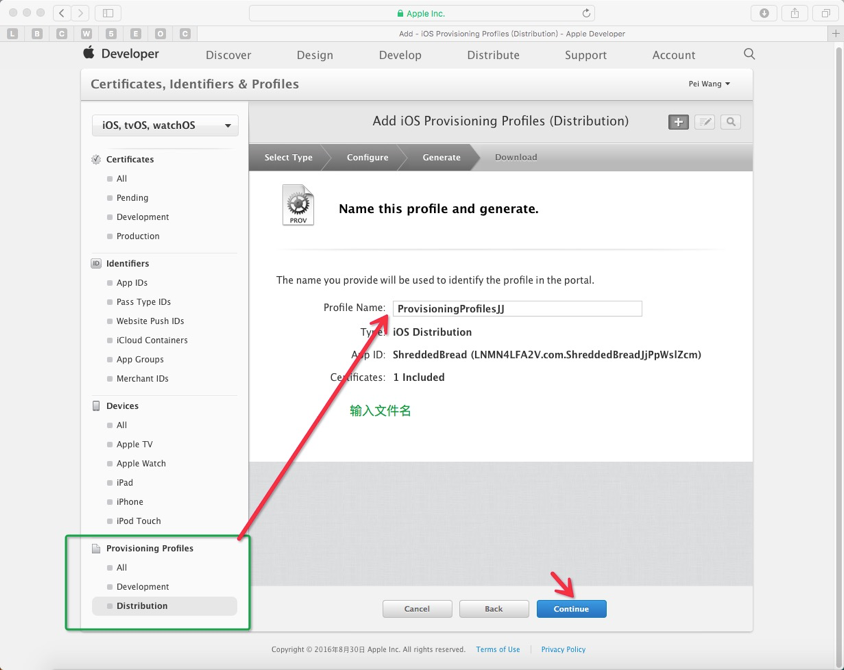Open the site search magnifier icon
Viewport: 844px width, 670px height.
(749, 54)
